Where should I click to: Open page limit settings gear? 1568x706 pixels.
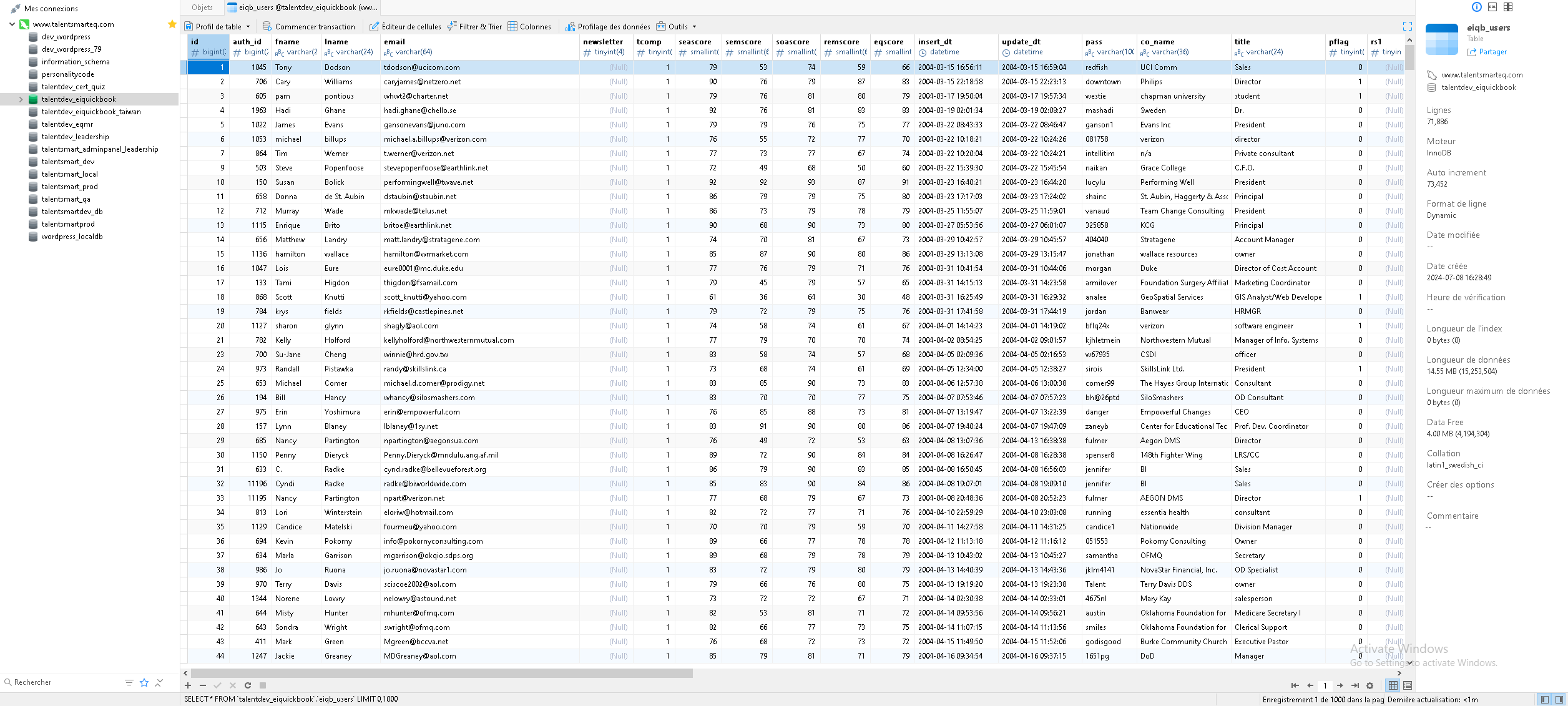1370,685
